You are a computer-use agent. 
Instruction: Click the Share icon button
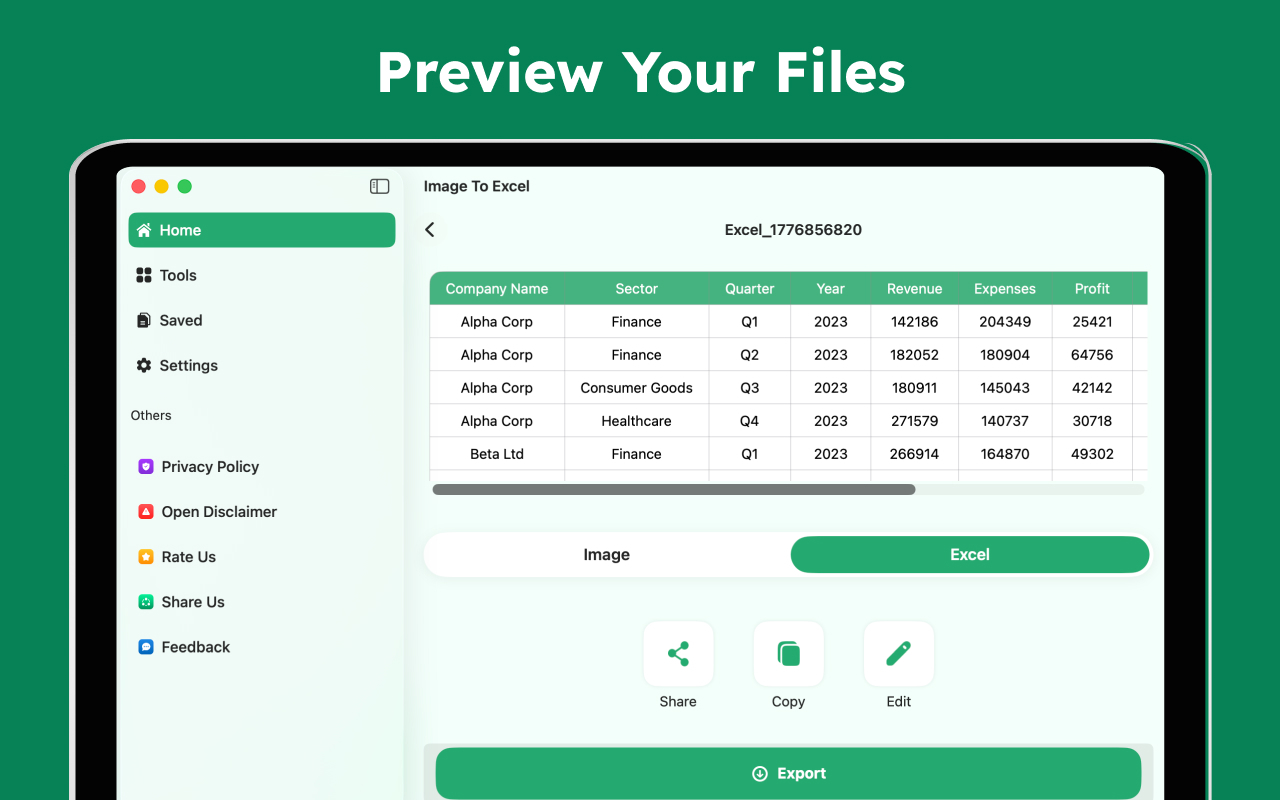(678, 654)
